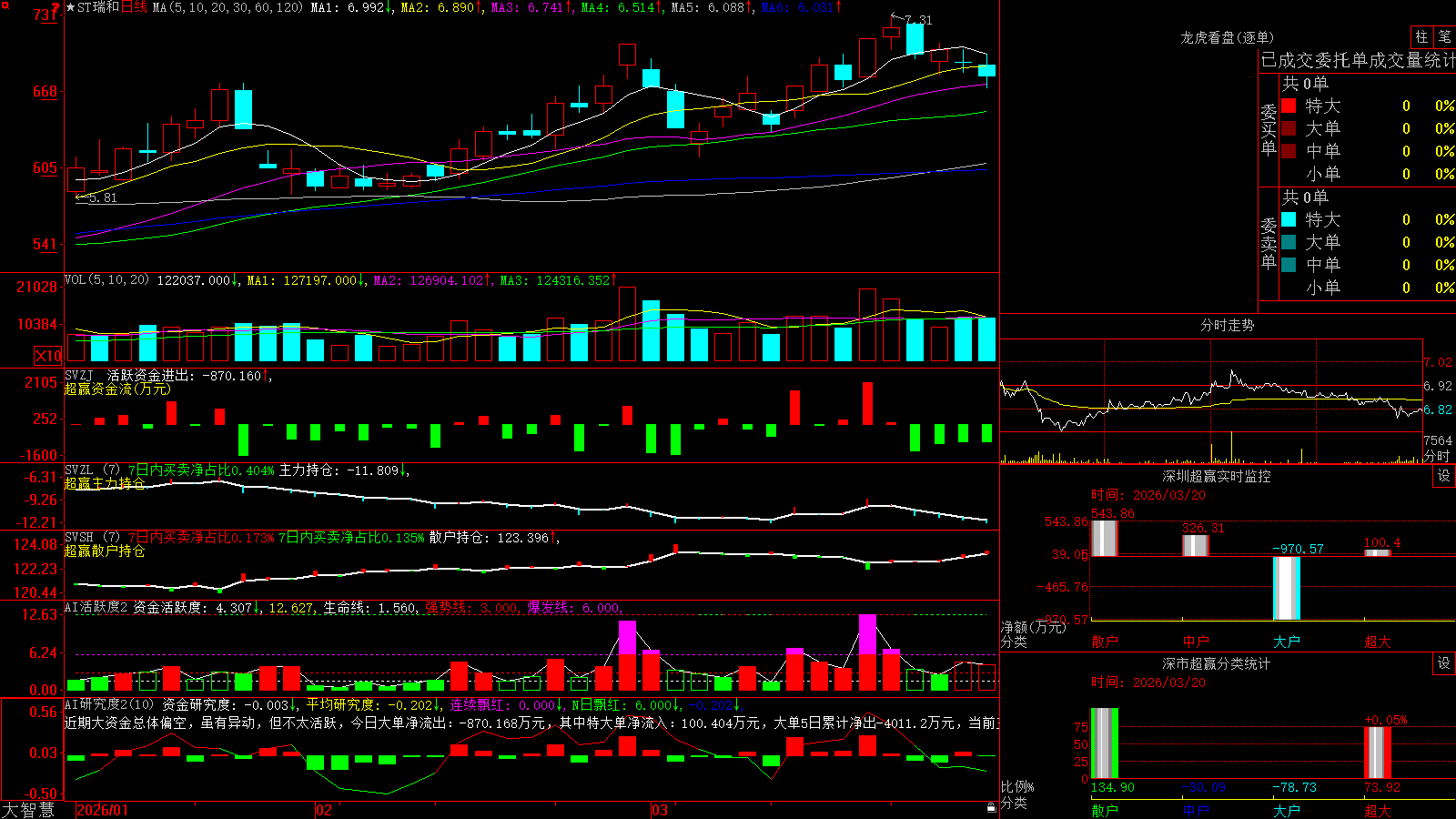This screenshot has height=819, width=1456.
Task: Click the dark red 大单 buy-order swatch
Action: [x=1289, y=128]
